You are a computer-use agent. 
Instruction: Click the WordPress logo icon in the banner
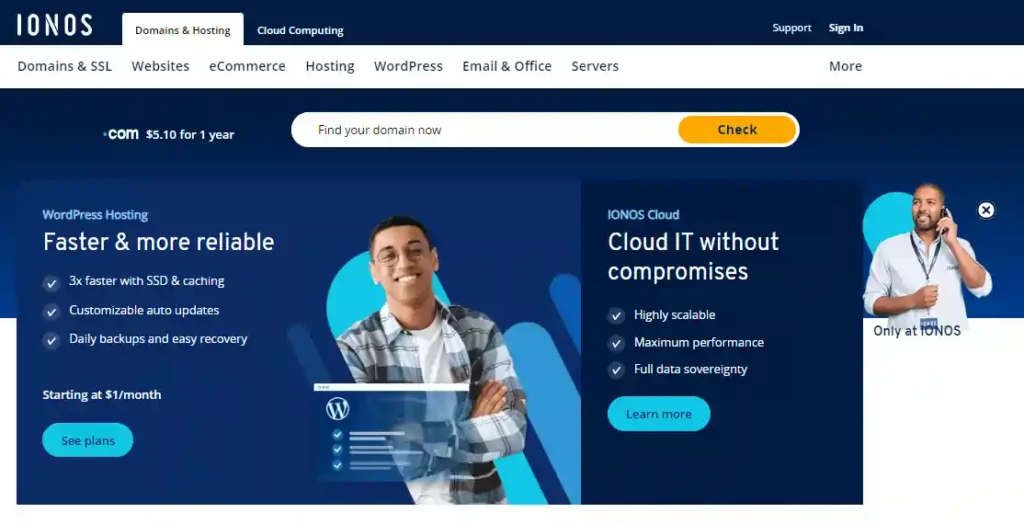(x=338, y=409)
